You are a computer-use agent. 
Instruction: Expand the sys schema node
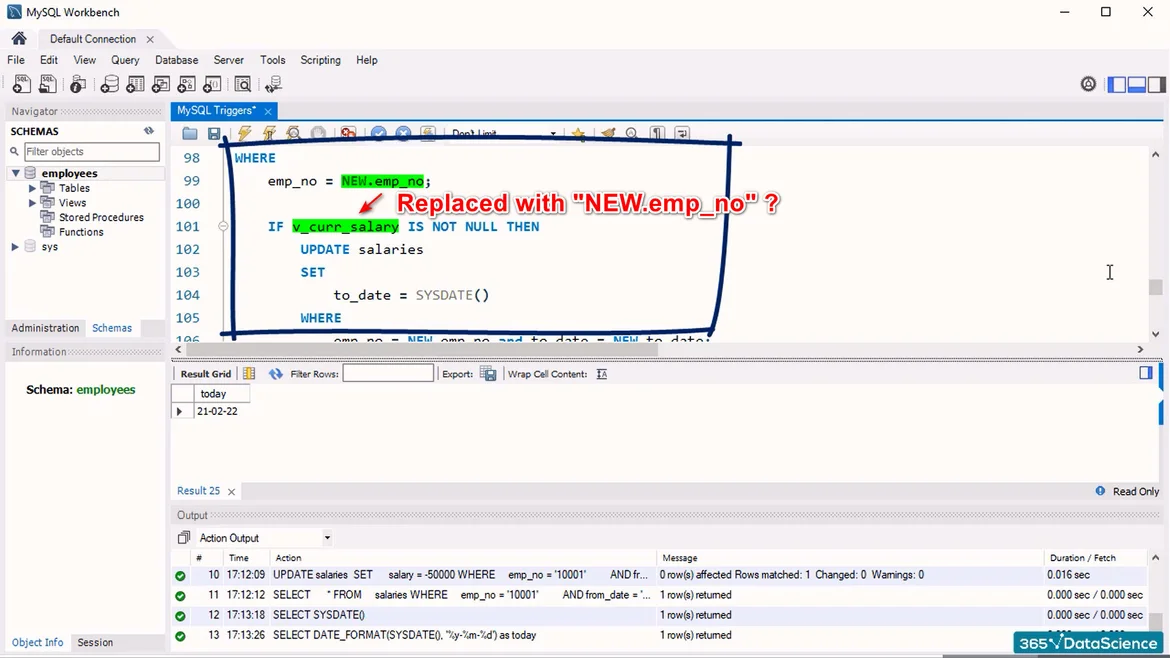point(16,247)
